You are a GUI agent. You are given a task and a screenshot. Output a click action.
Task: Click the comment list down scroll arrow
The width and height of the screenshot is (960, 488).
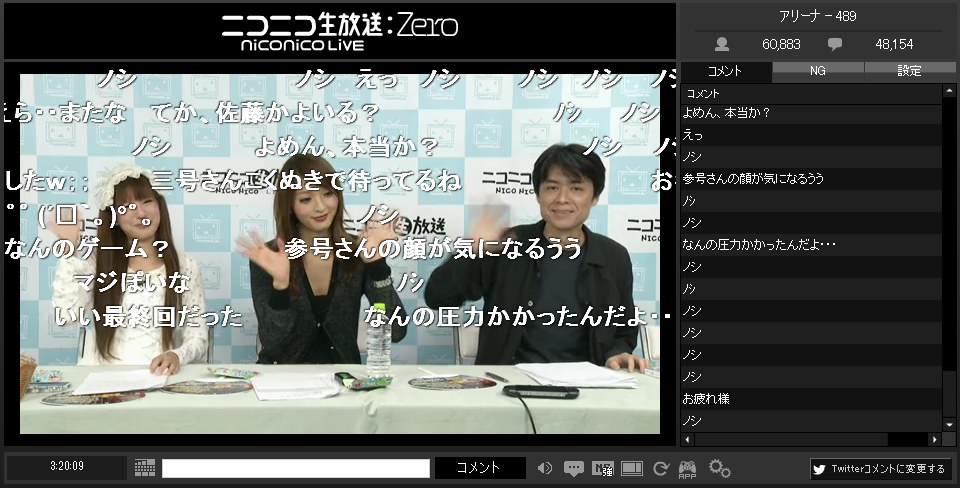click(x=949, y=424)
